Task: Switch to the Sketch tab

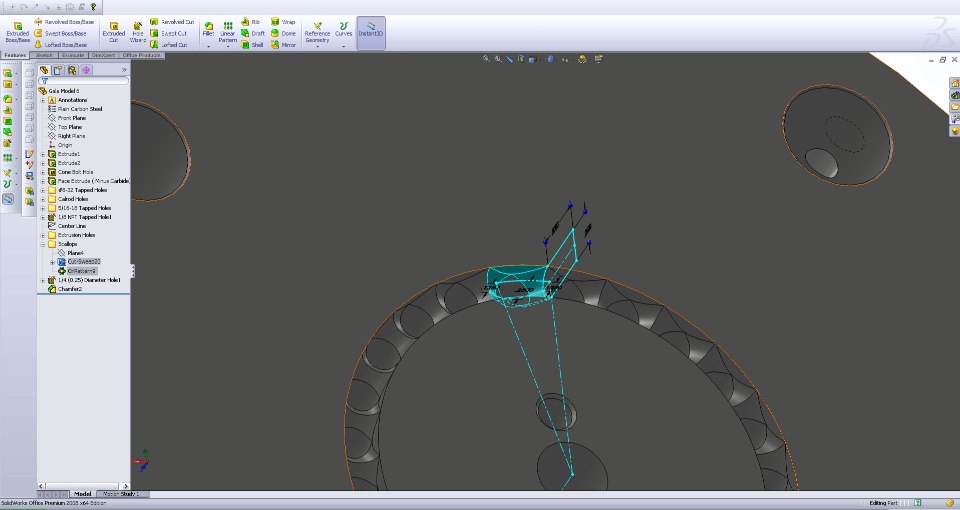Action: 43,55
